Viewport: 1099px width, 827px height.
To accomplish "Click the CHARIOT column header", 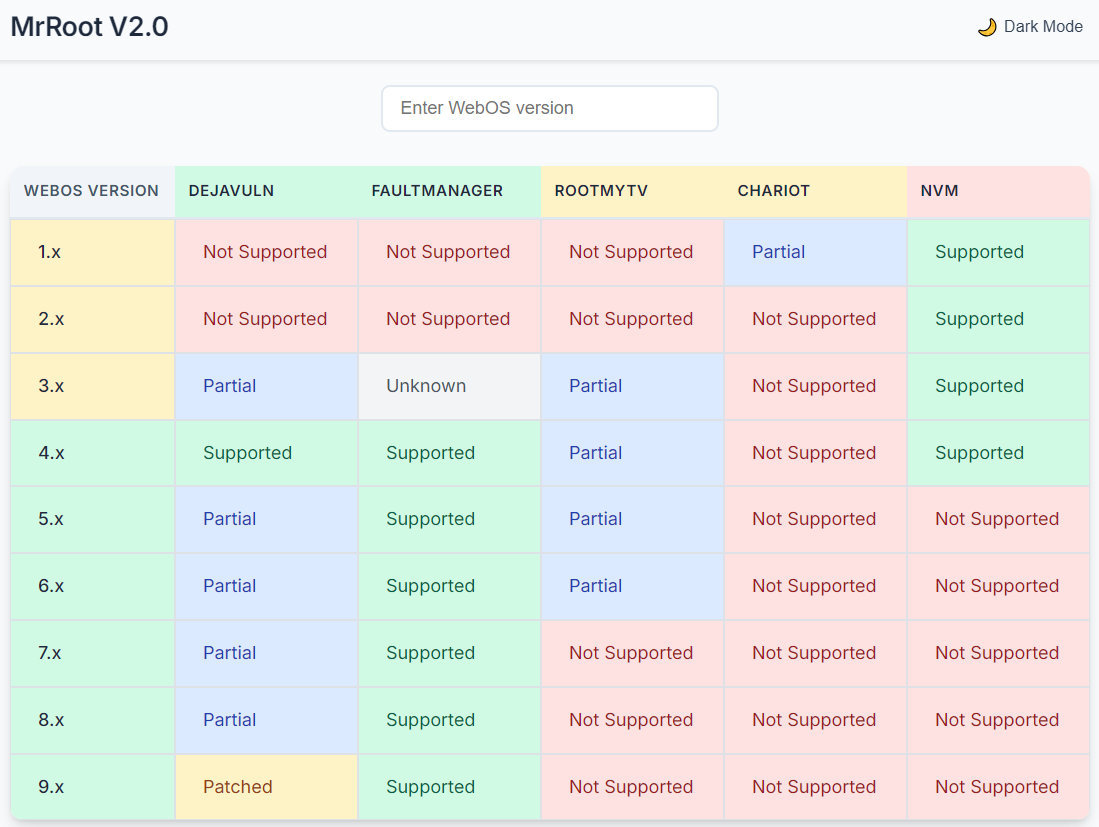I will tap(773, 191).
